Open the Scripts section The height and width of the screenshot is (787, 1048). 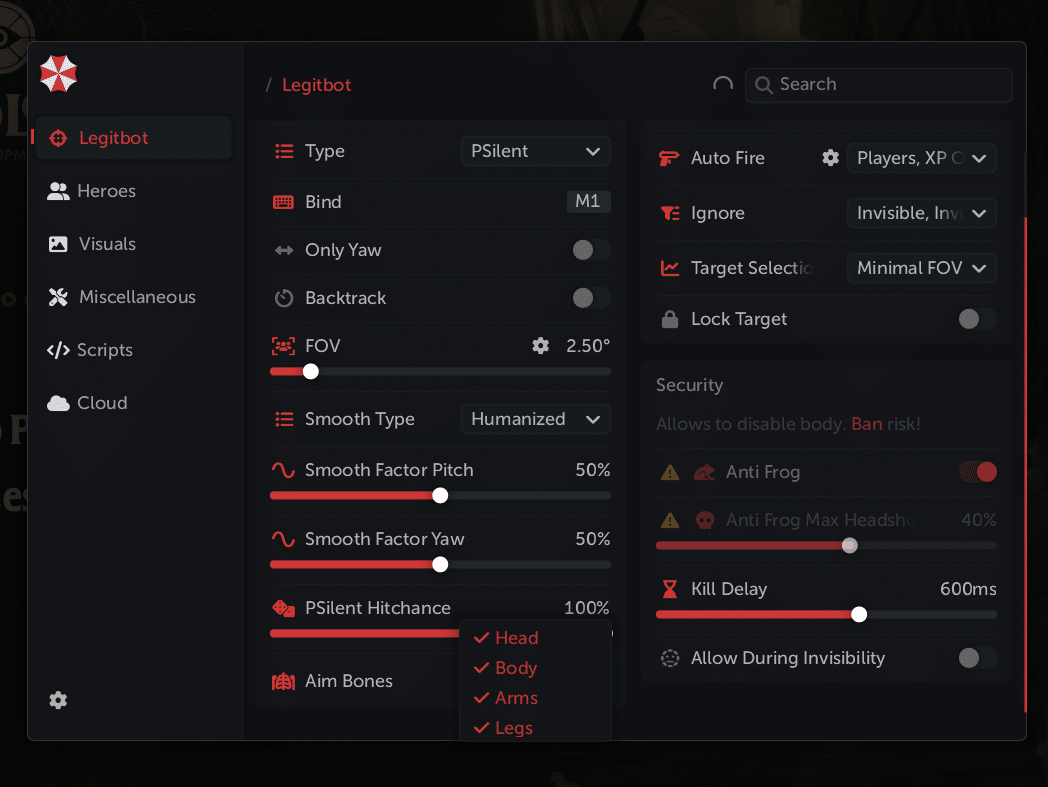pyautogui.click(x=104, y=350)
